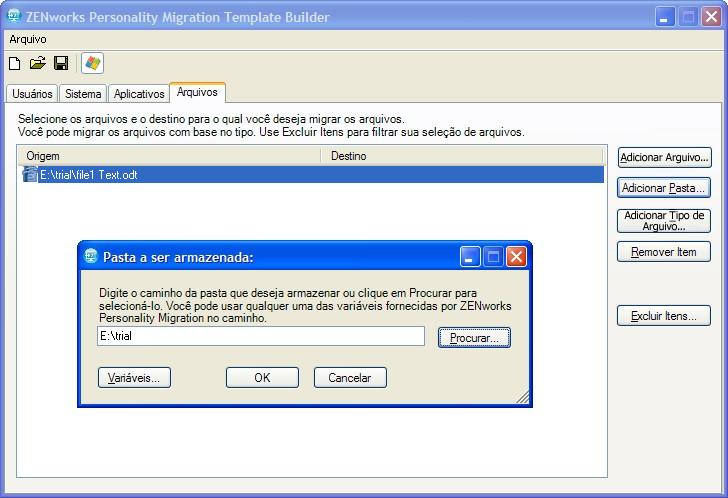
Task: Click the Excluir Itens button
Action: (x=663, y=316)
